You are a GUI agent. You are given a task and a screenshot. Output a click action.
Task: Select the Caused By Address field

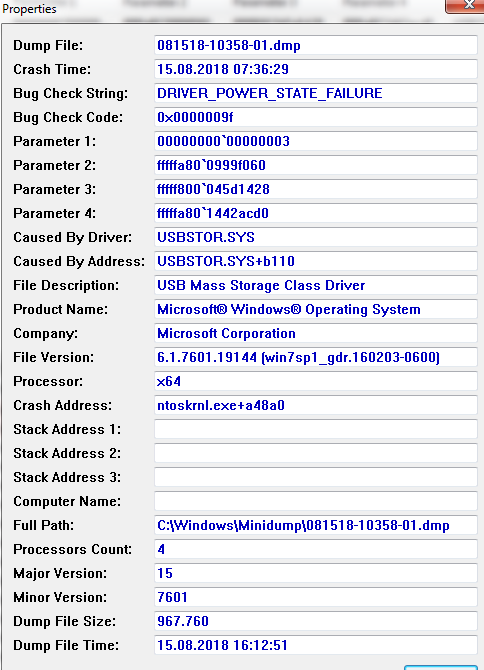(x=316, y=261)
